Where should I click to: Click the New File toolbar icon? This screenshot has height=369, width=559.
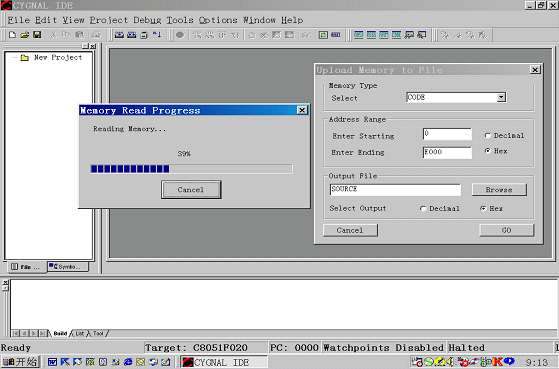12,35
